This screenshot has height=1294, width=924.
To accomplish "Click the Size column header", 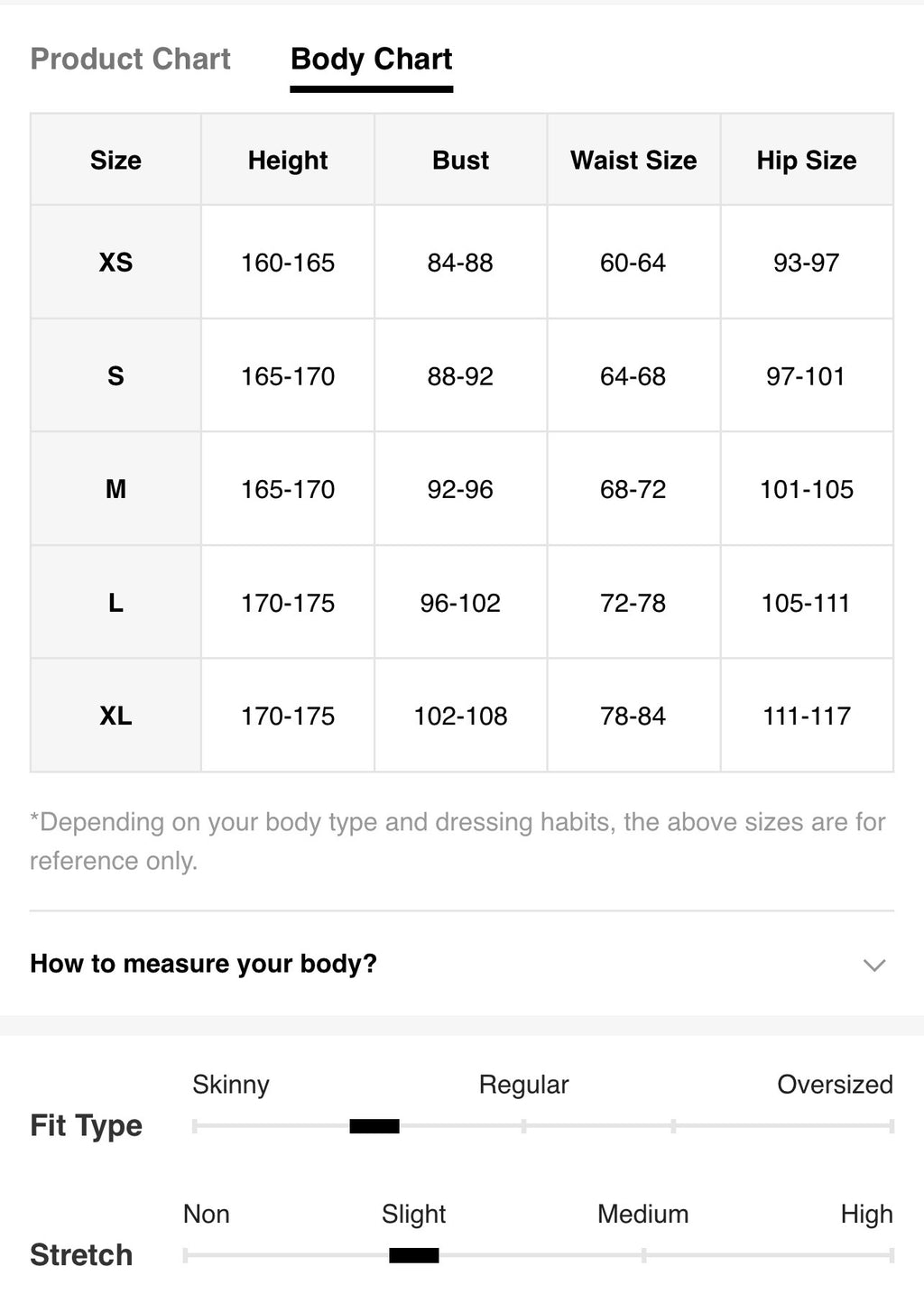I will tap(115, 161).
